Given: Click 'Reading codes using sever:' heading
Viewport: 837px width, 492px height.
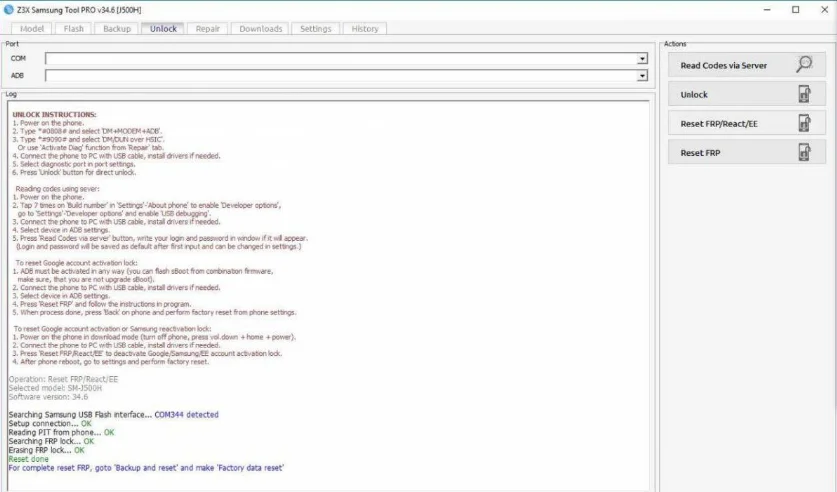Looking at the screenshot, I should [57, 189].
